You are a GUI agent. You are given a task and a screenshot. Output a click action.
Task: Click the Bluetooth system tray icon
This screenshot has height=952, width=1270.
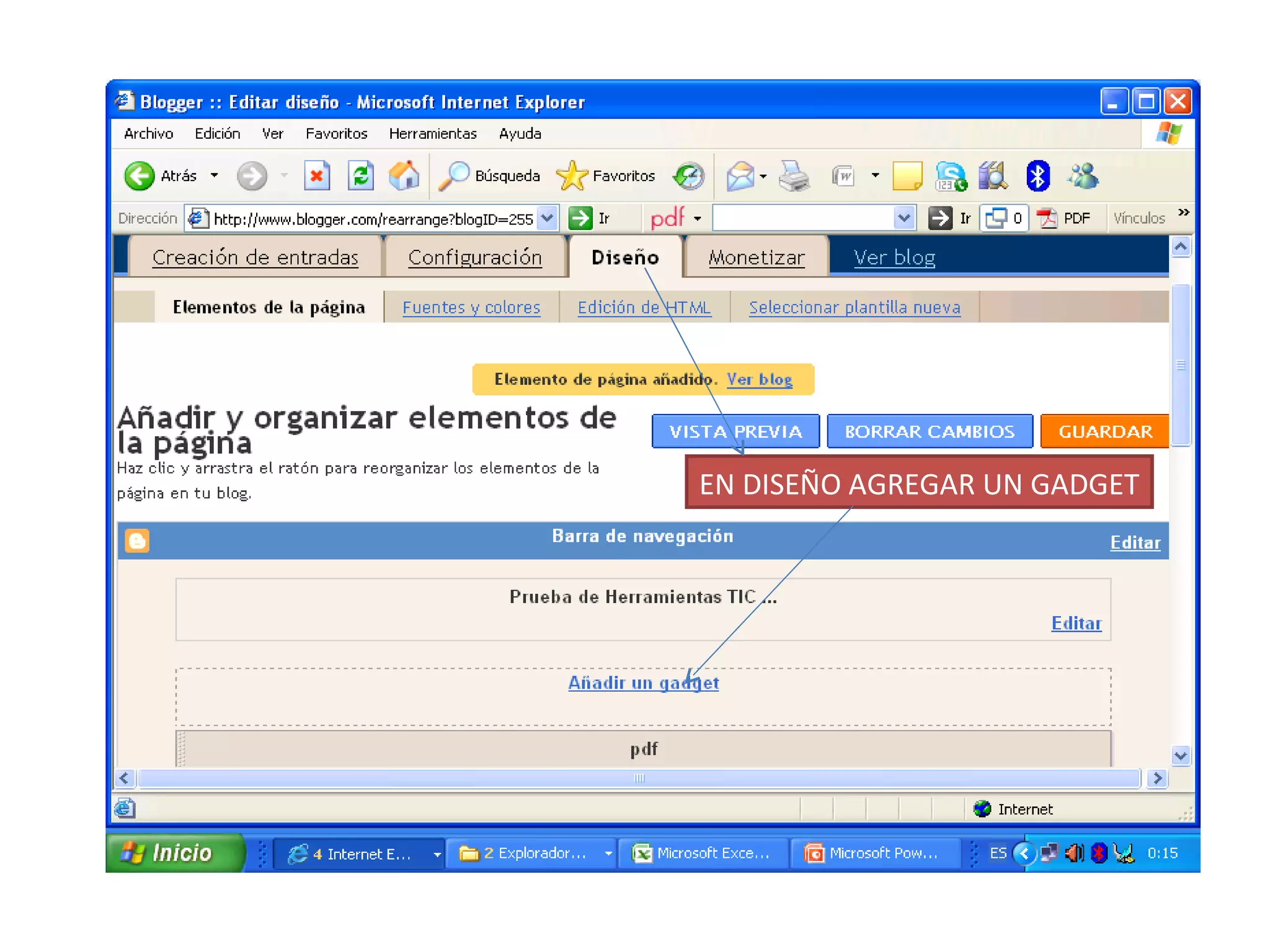pyautogui.click(x=1099, y=853)
